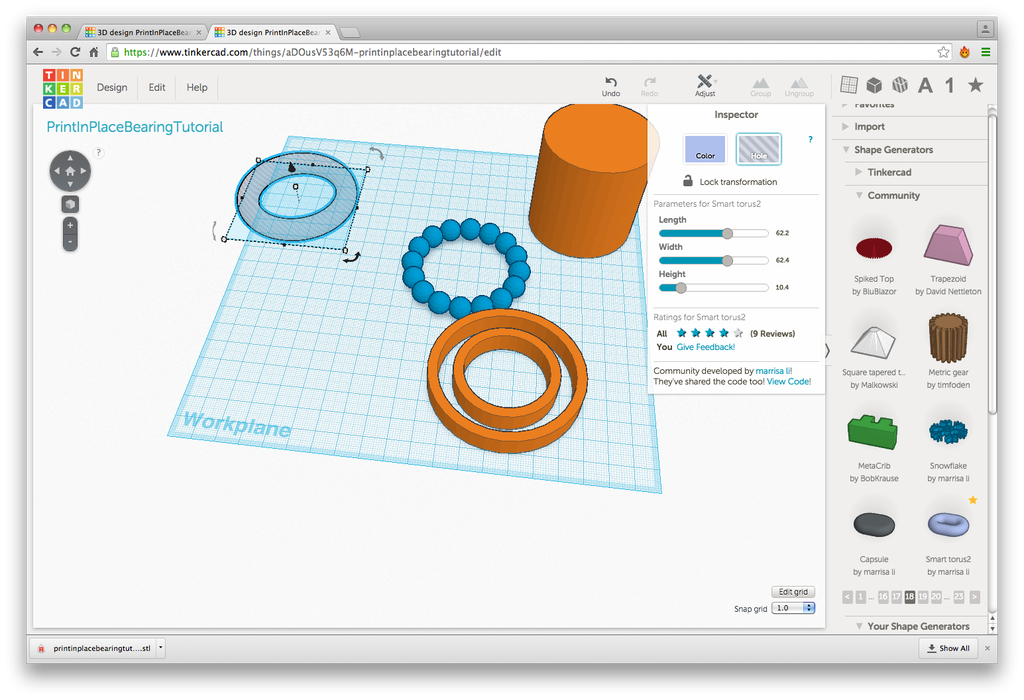
Task: Select the workplane grid icon in toolbar
Action: (x=848, y=84)
